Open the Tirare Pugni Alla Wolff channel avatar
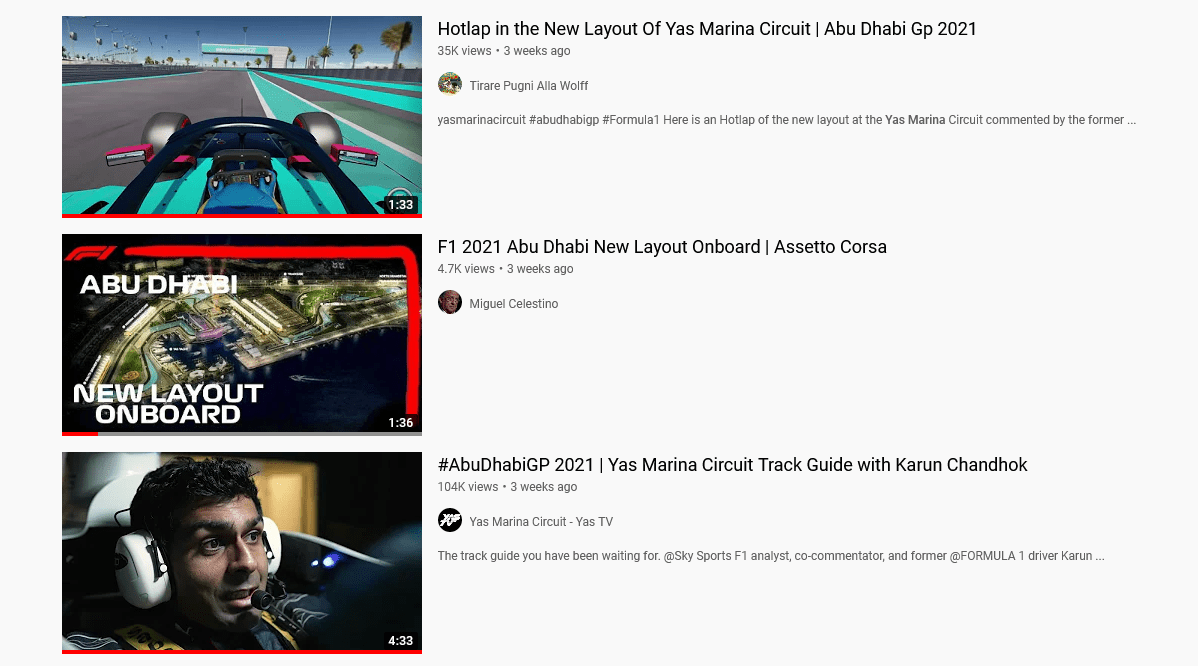Viewport: 1198px width, 666px height. coord(449,84)
